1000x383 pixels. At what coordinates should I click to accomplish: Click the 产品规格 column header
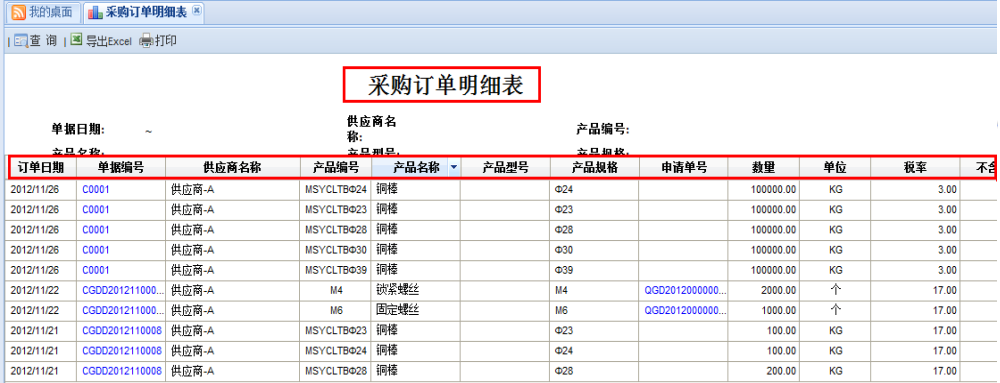pyautogui.click(x=594, y=168)
